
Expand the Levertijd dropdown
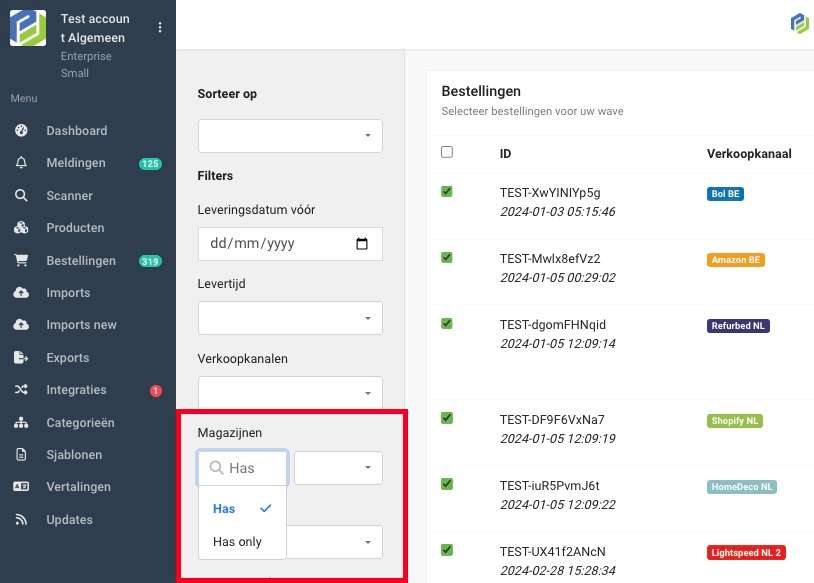click(x=290, y=318)
